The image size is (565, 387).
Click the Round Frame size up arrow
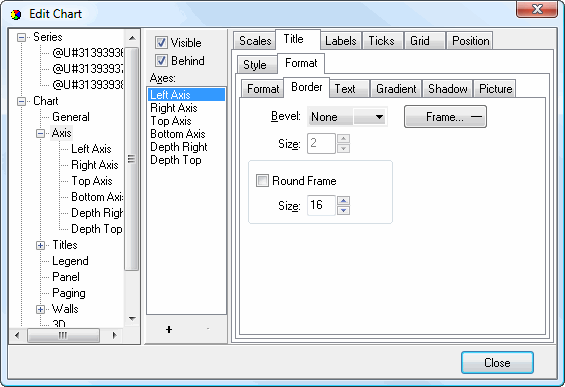pos(343,201)
